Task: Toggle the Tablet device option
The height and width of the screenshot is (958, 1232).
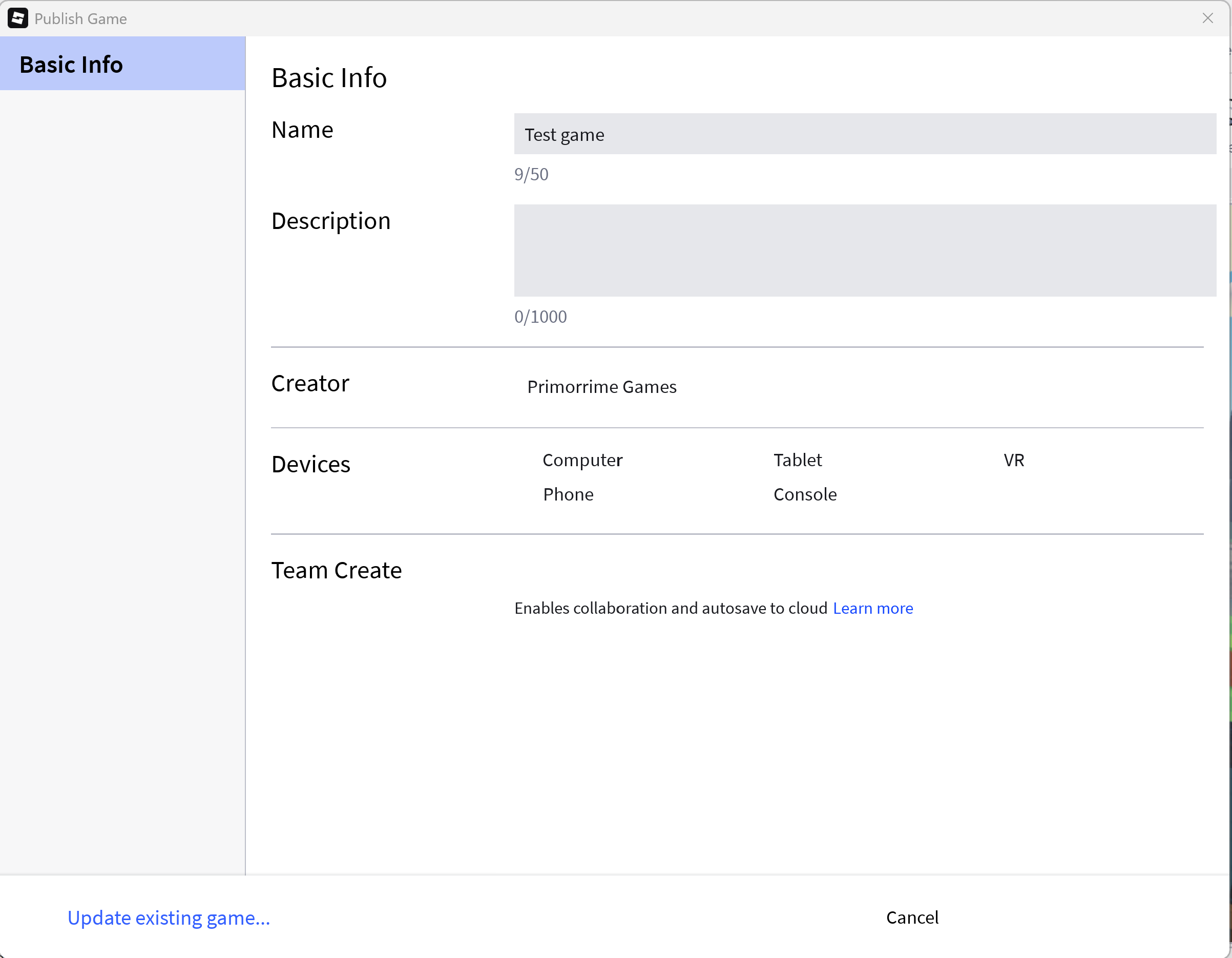Action: click(797, 461)
